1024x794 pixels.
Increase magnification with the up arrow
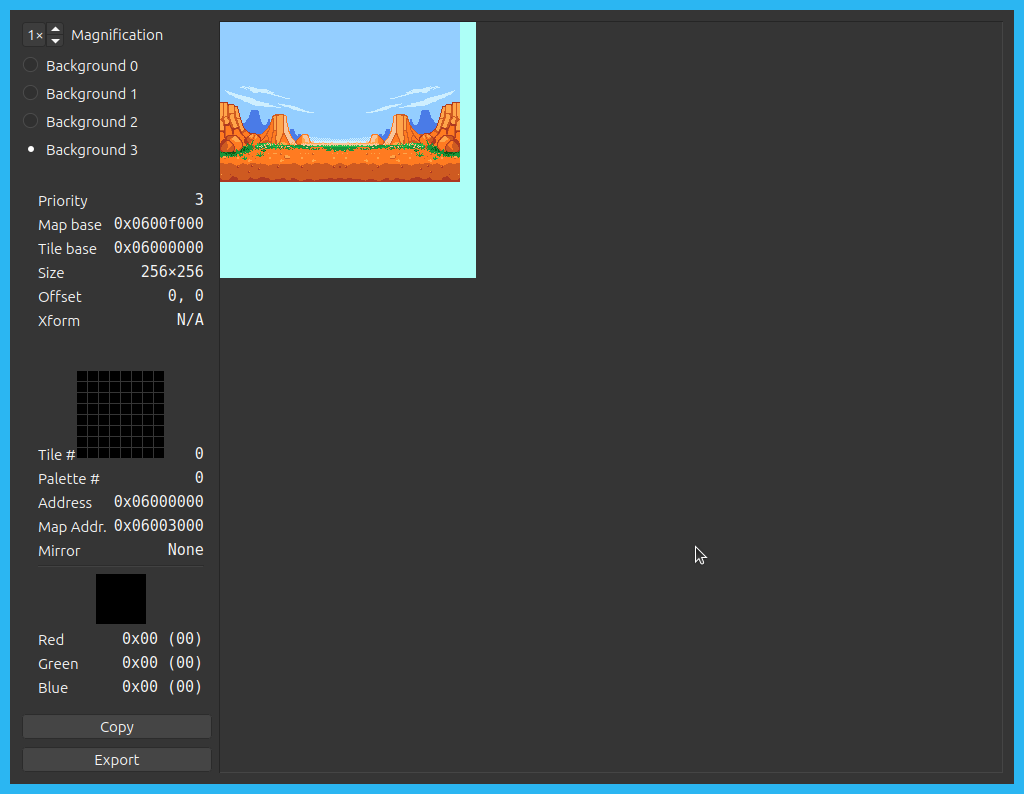[x=55, y=29]
